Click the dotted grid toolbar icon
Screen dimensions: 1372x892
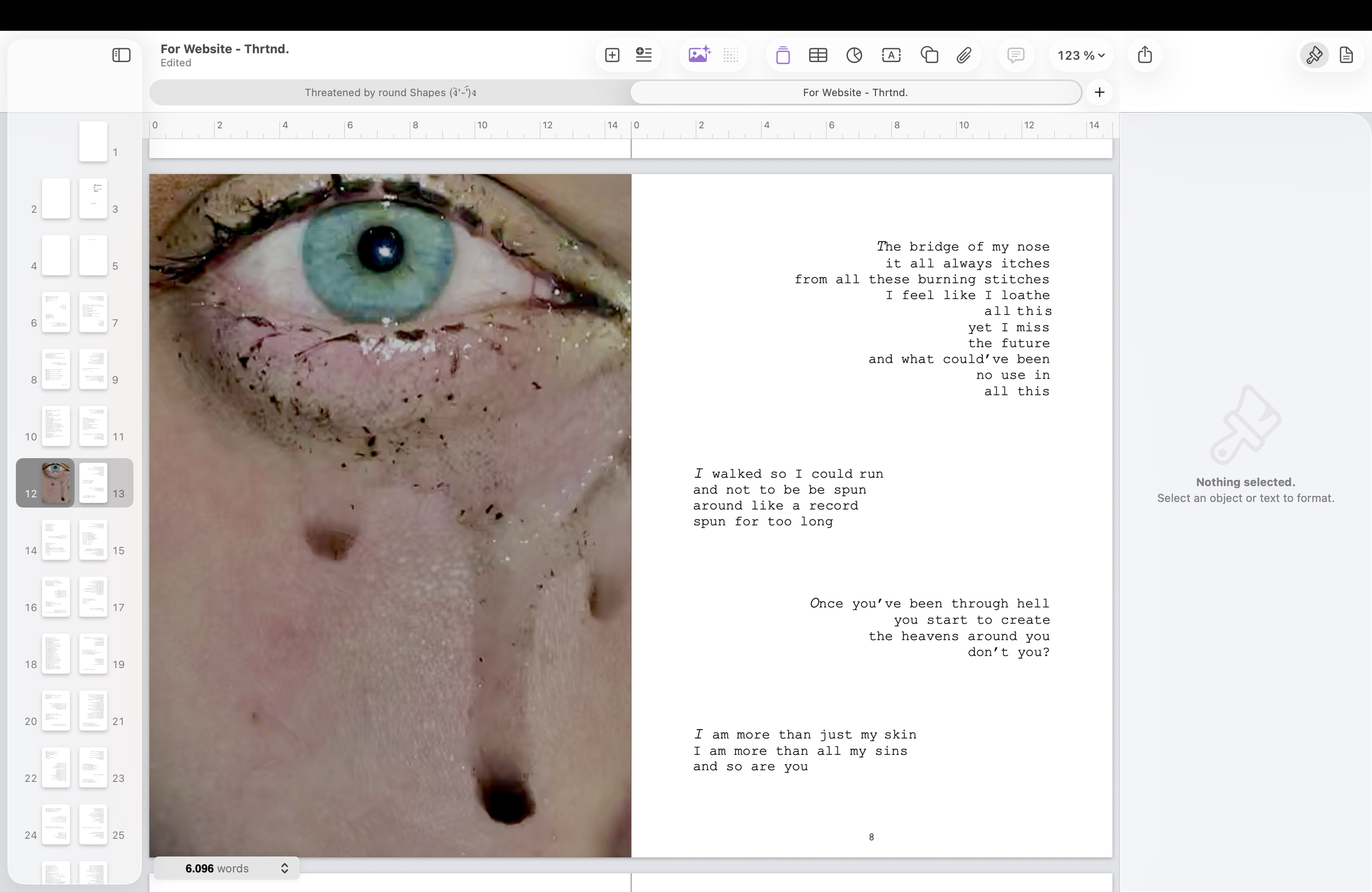click(x=731, y=55)
